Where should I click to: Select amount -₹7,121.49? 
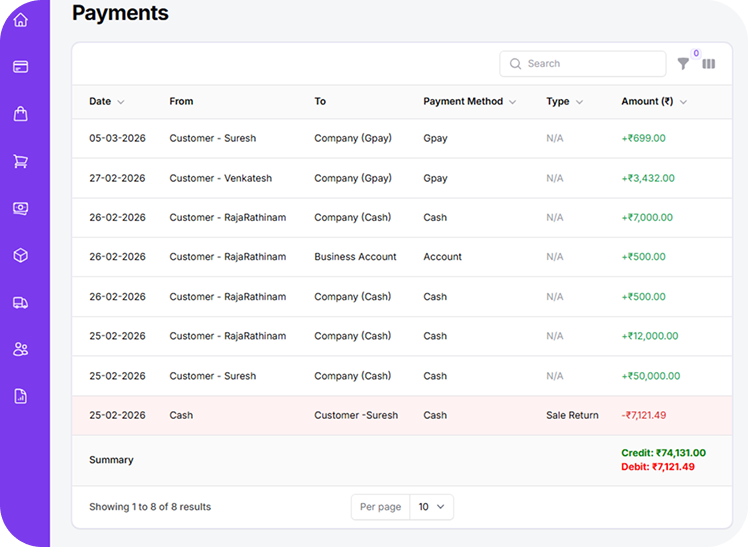pos(644,415)
